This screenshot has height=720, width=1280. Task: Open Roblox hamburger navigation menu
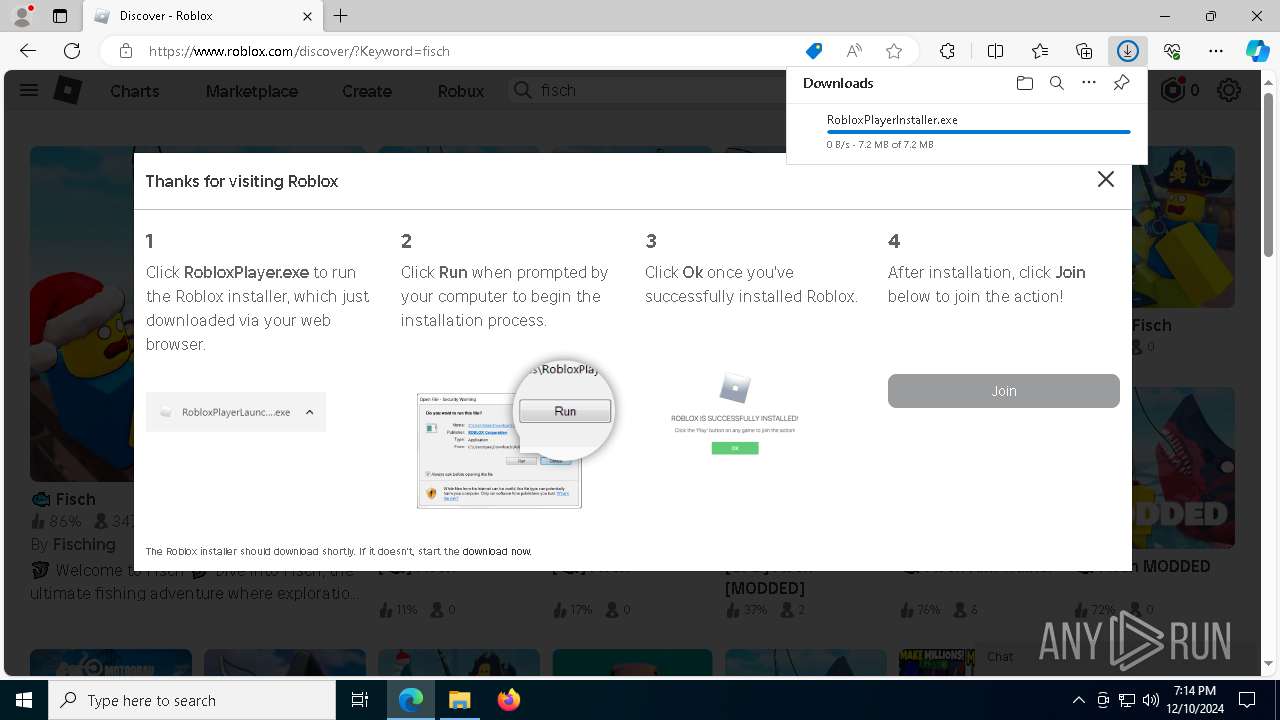tap(29, 91)
